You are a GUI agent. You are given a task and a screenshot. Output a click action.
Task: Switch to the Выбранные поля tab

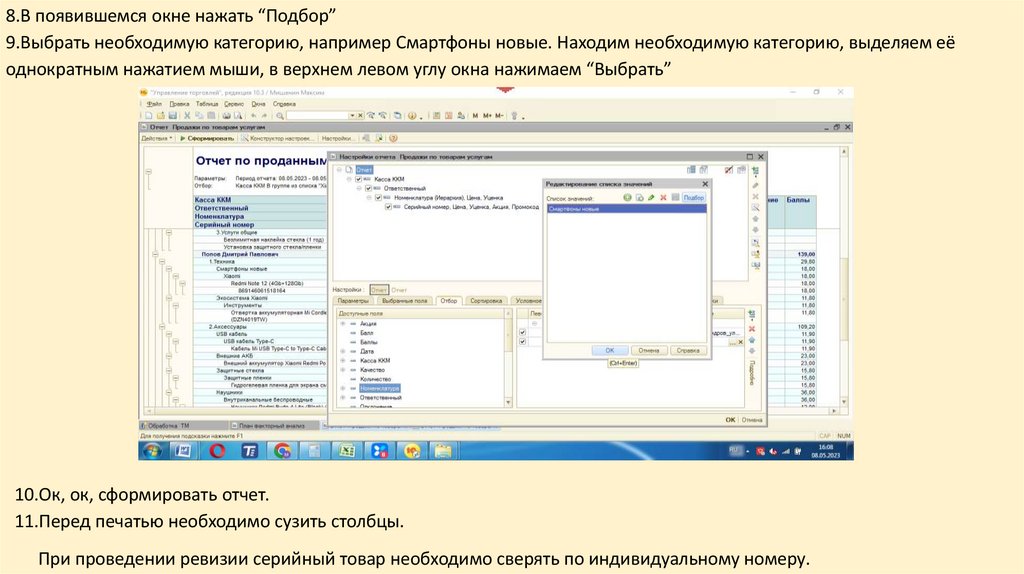click(404, 300)
